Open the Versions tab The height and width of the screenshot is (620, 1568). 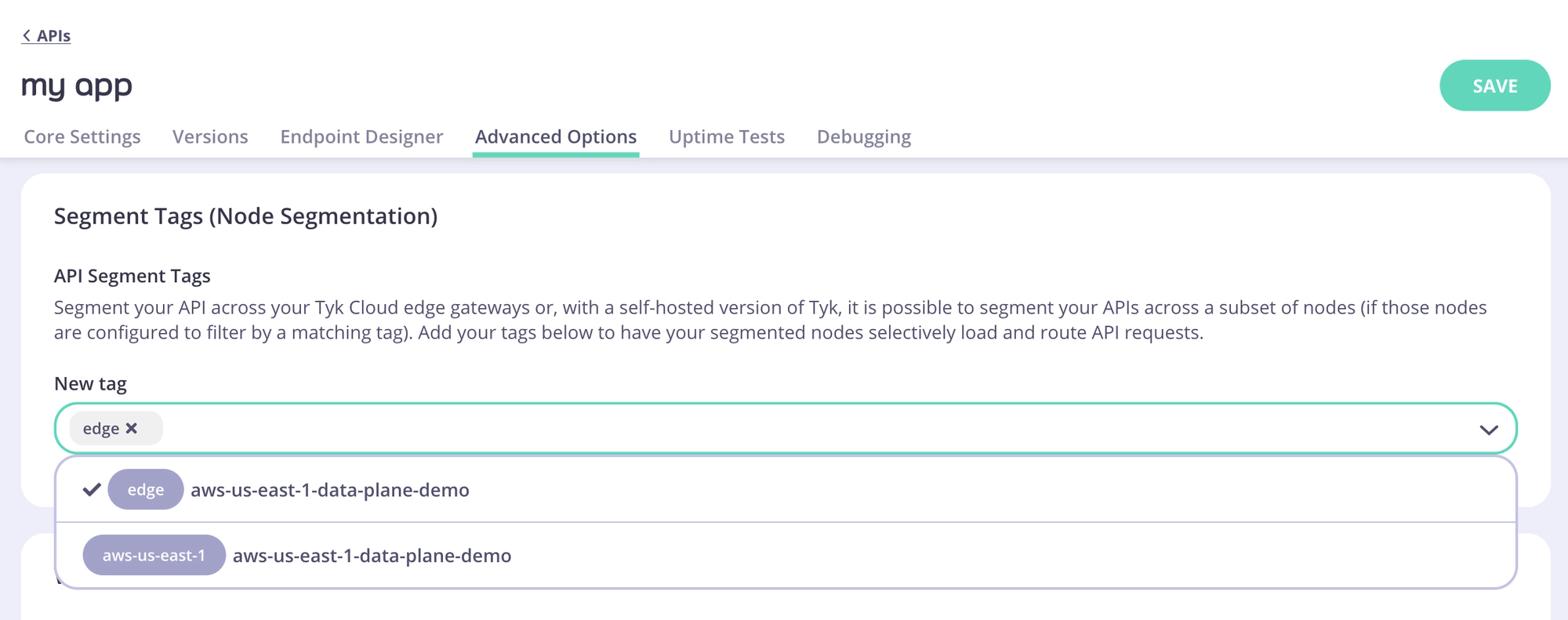click(x=209, y=136)
